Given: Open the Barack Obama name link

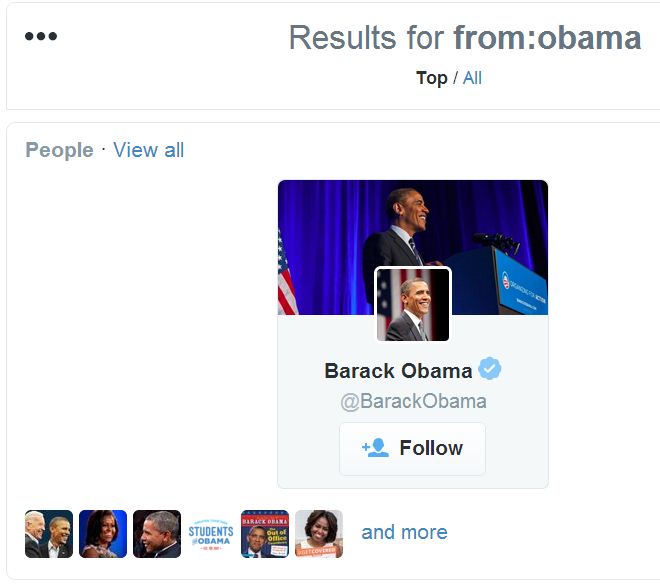Looking at the screenshot, I should (398, 371).
